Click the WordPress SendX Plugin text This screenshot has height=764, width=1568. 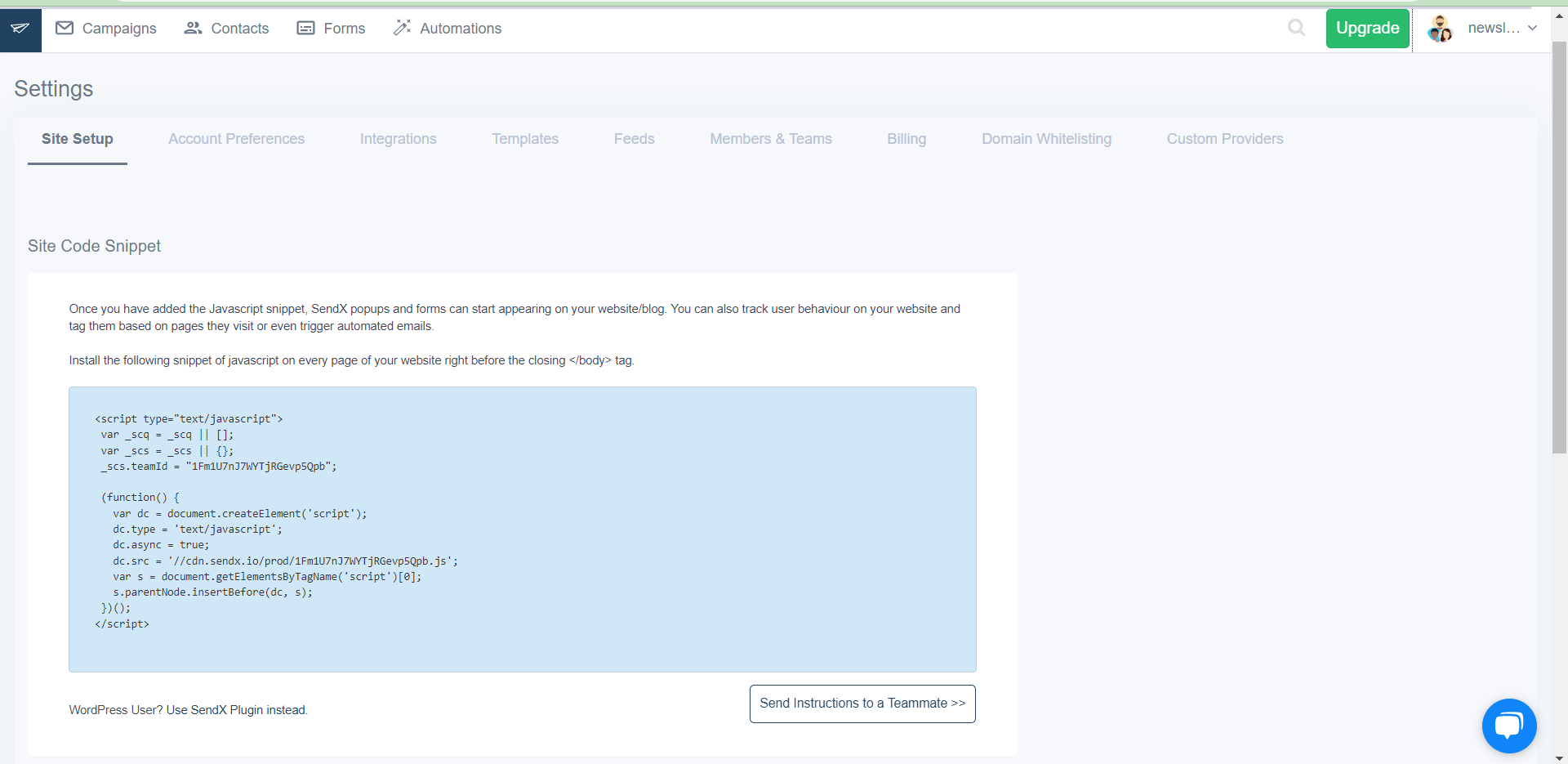pyautogui.click(x=189, y=710)
